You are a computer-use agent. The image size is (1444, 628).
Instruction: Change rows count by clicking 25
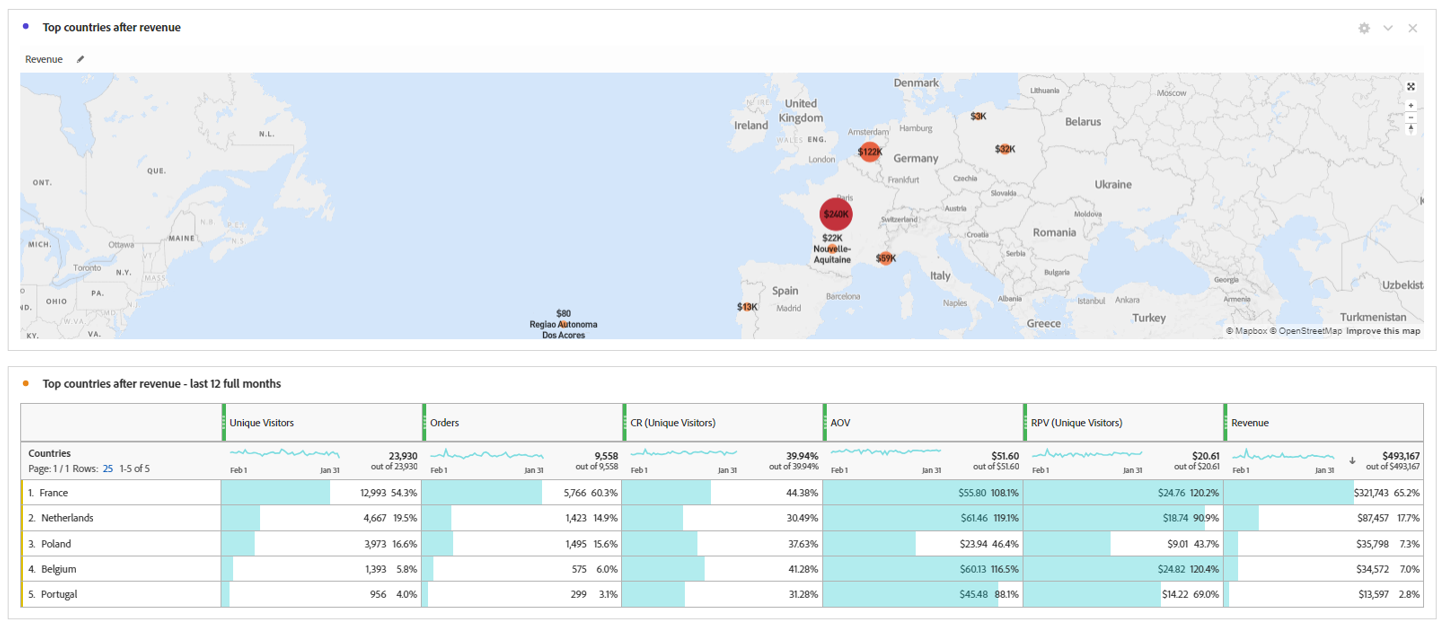click(106, 467)
